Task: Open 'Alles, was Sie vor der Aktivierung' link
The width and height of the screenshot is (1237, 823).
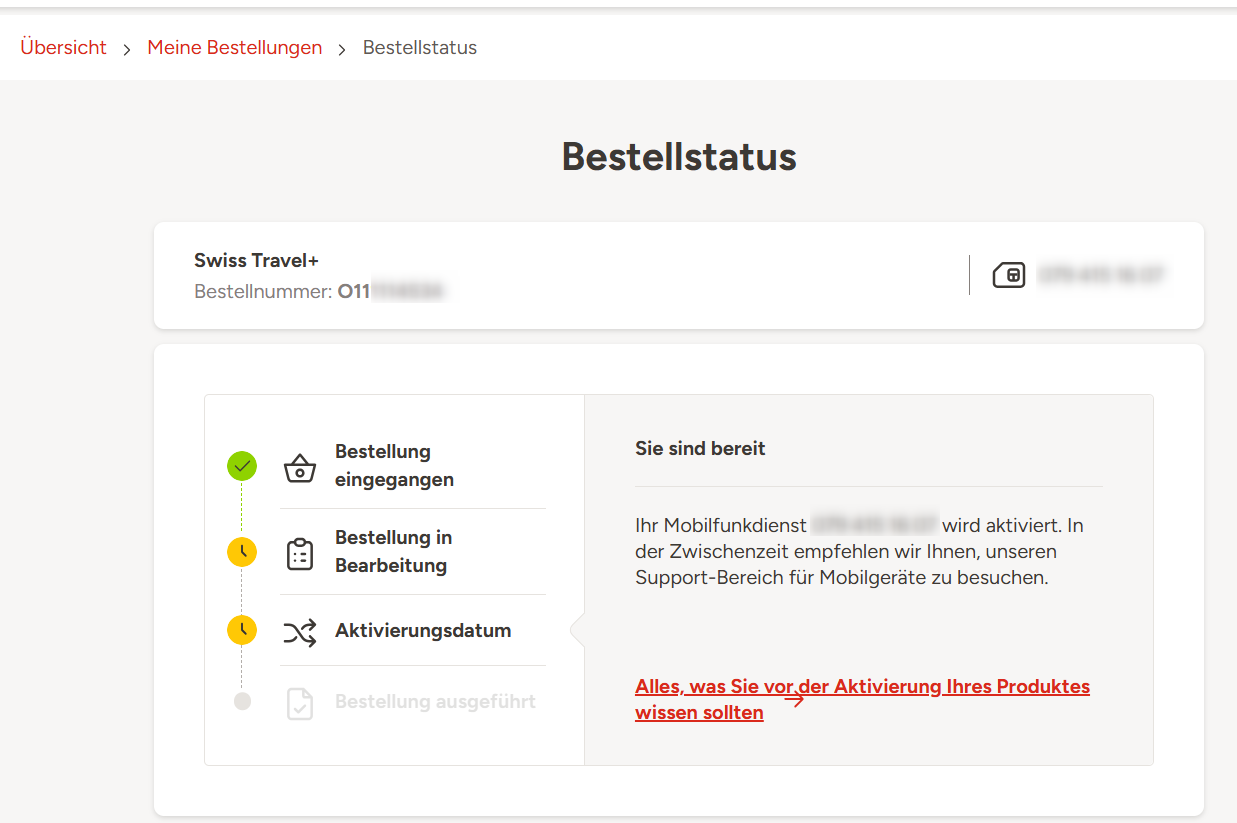Action: (861, 688)
